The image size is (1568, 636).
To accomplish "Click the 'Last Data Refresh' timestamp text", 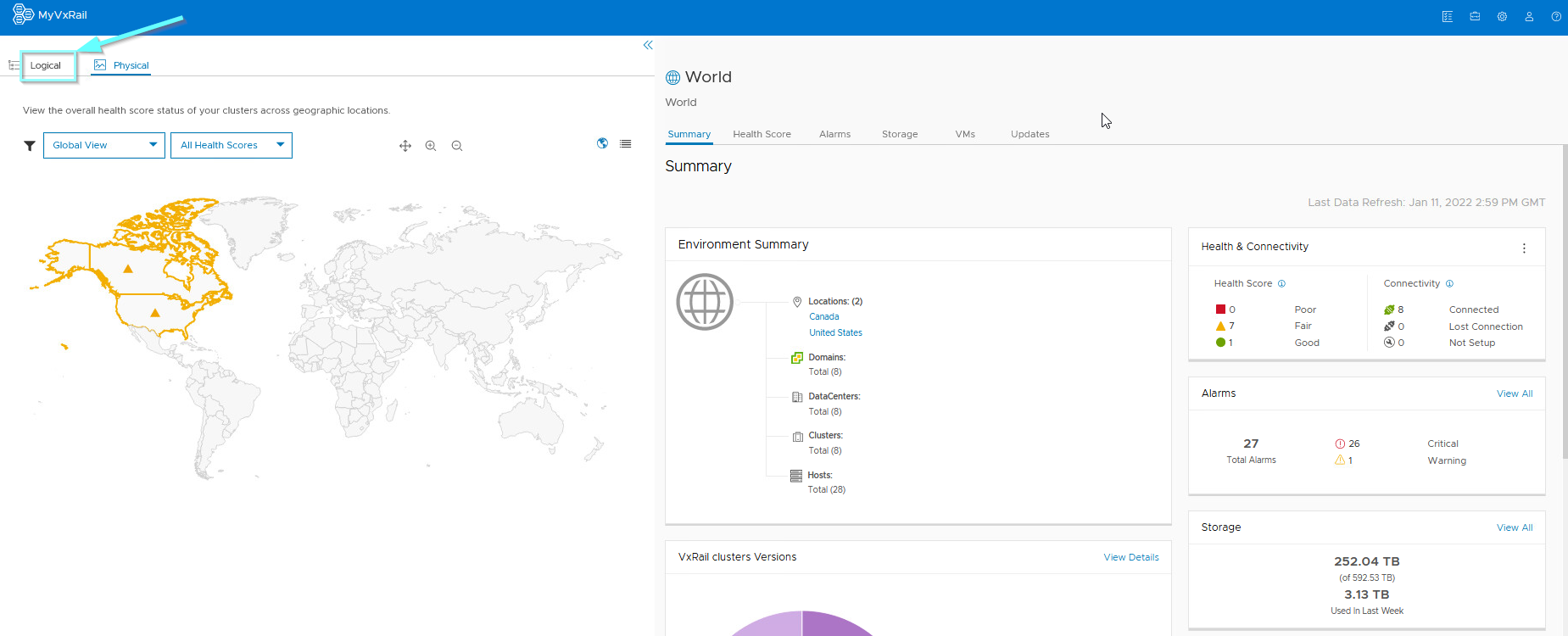I will (x=1426, y=203).
